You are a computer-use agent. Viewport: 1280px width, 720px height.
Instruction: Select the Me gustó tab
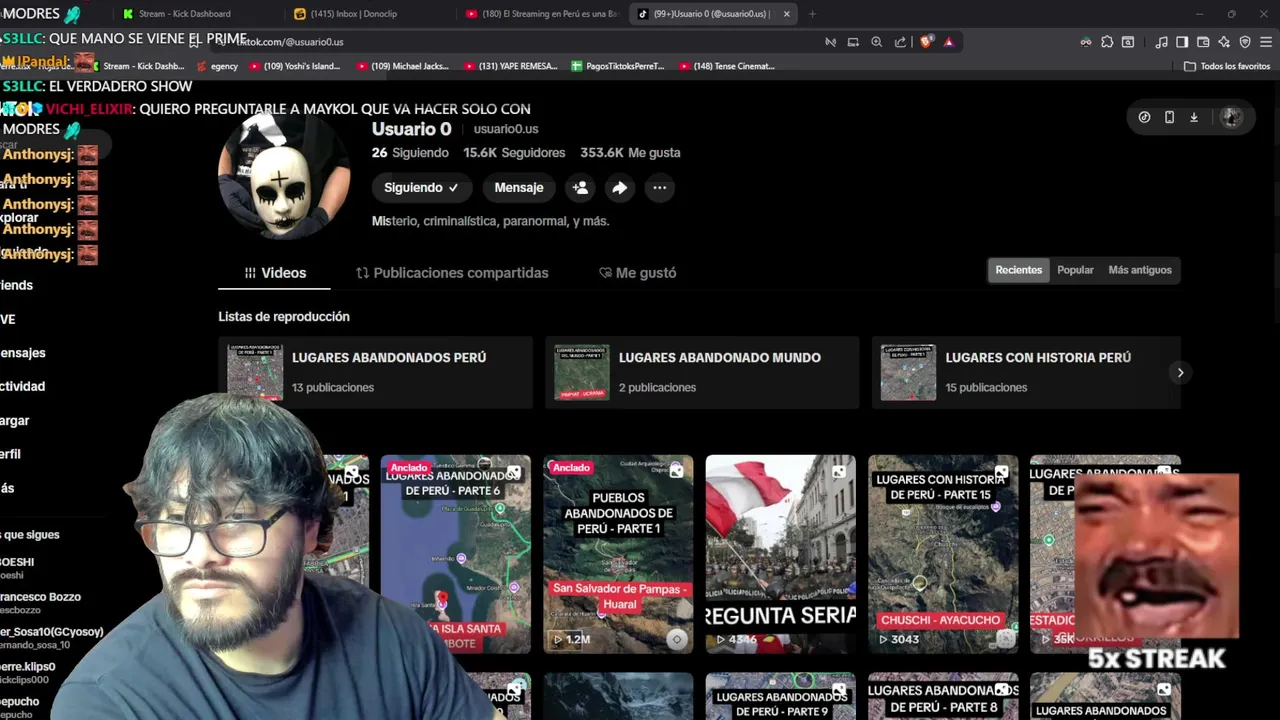point(638,273)
